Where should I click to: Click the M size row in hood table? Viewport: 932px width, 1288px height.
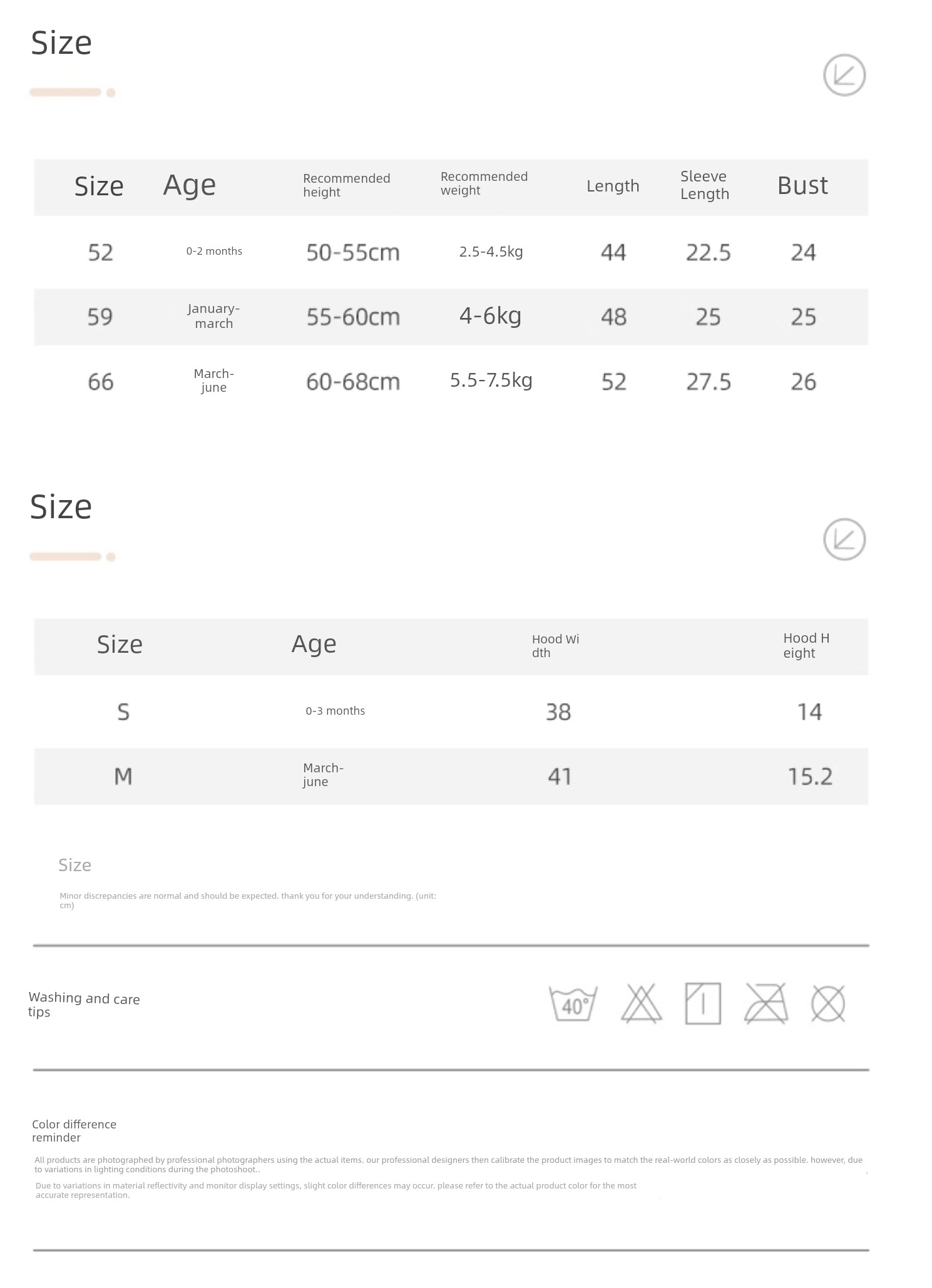(x=451, y=777)
